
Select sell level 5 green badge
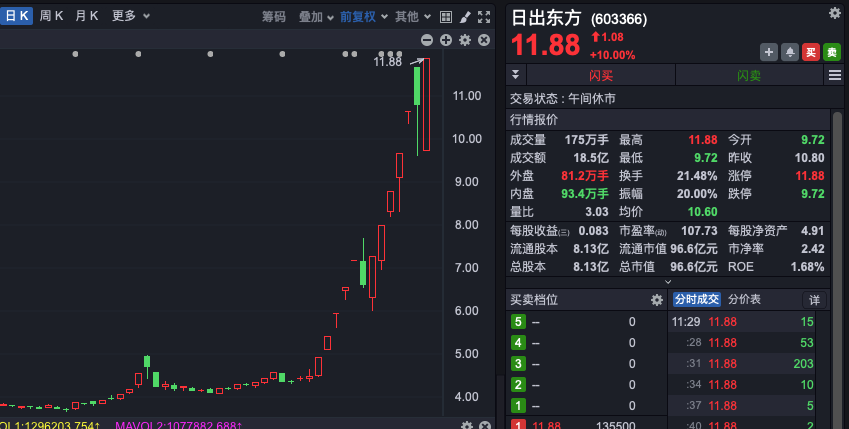518,322
